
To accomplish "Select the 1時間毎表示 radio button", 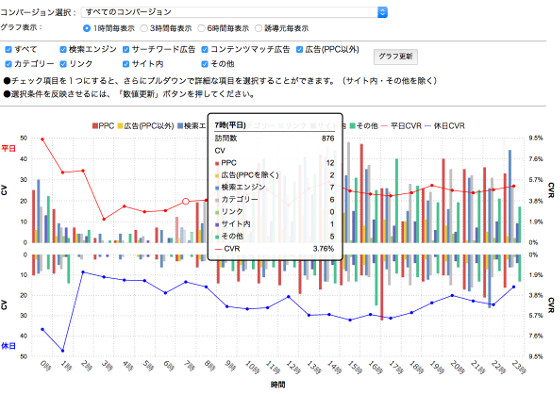I will click(x=86, y=28).
